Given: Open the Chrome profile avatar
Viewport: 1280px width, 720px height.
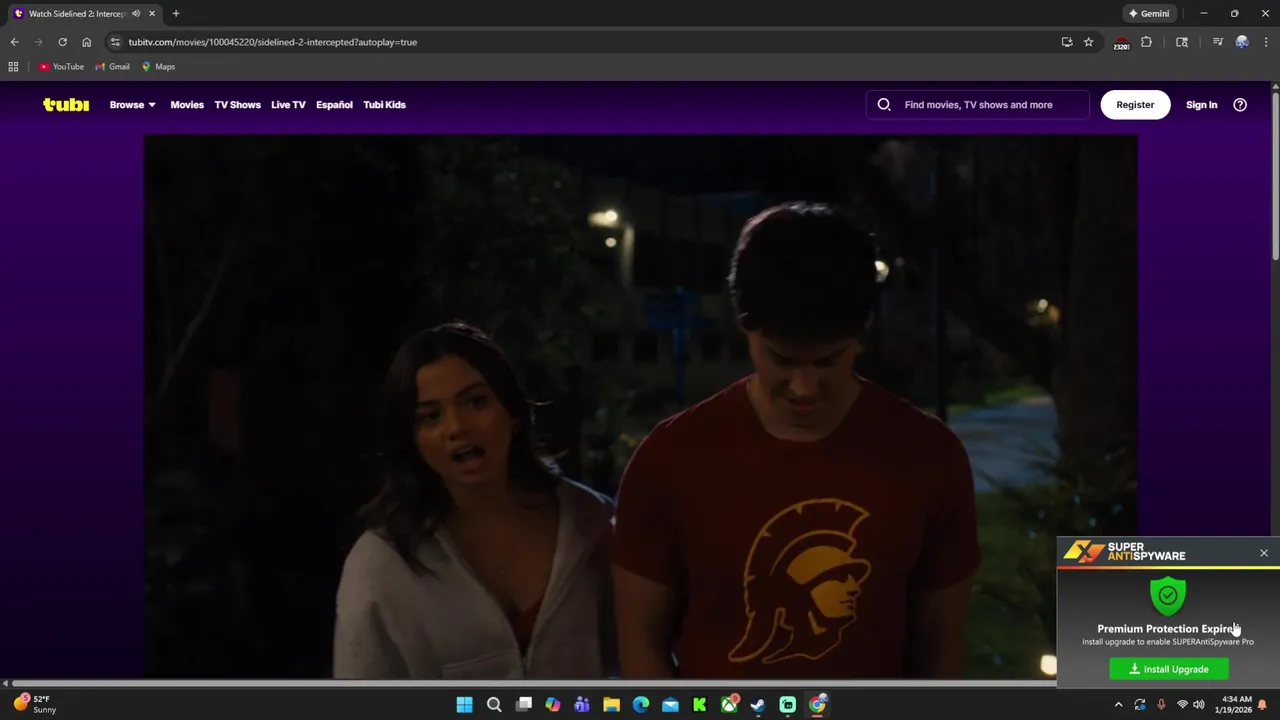Looking at the screenshot, I should [1242, 42].
